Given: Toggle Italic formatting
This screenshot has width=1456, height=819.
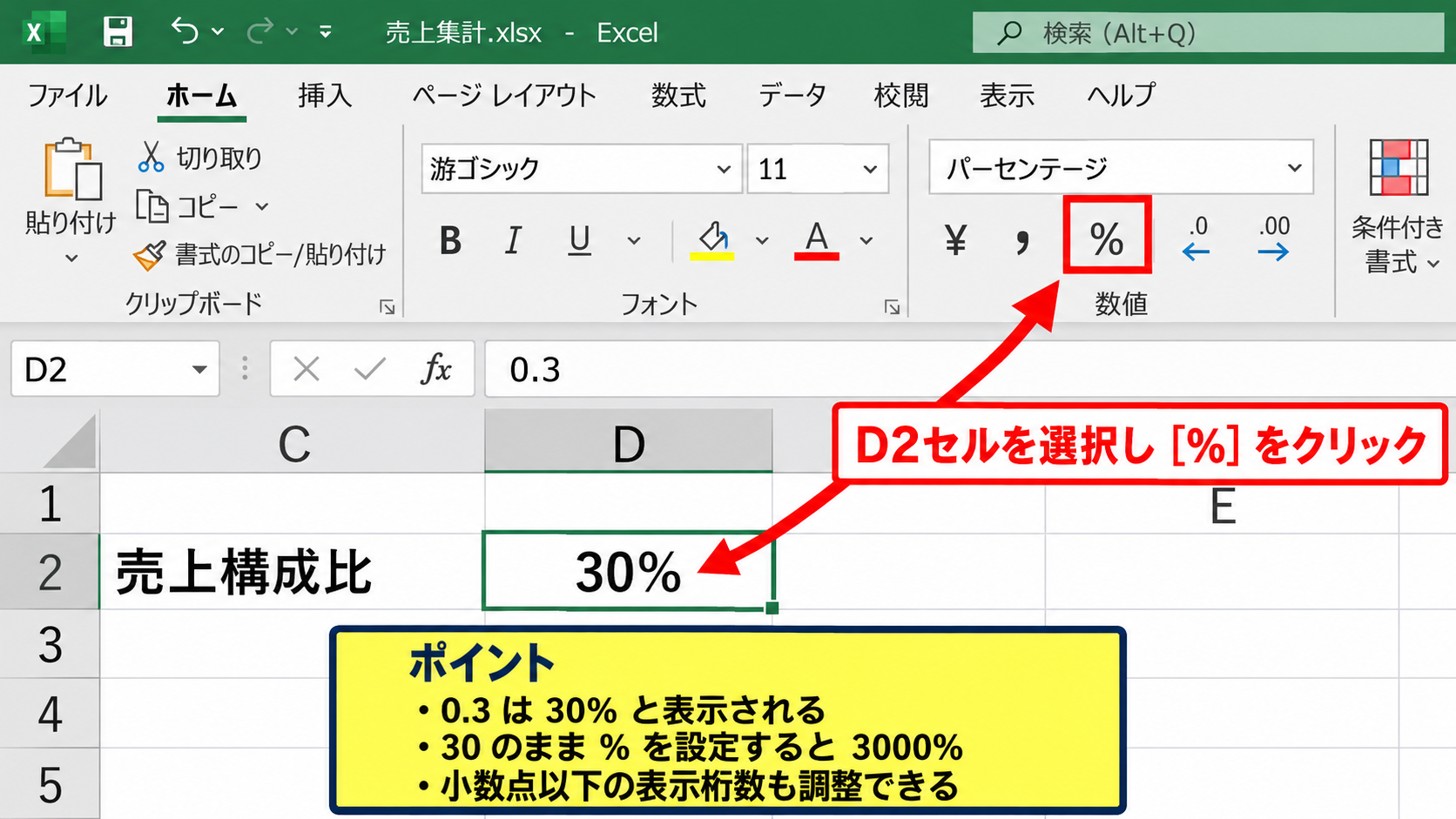Looking at the screenshot, I should point(514,240).
